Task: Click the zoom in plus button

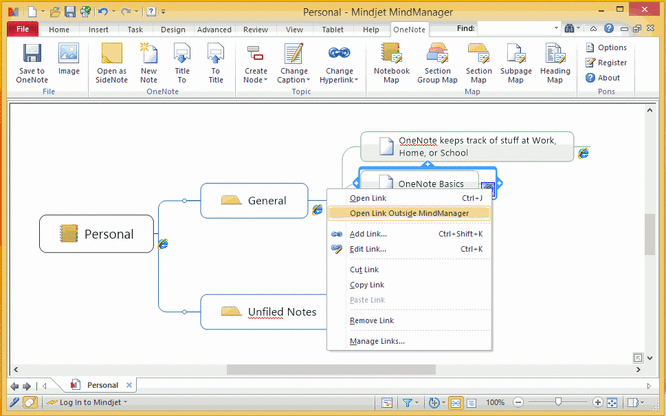Action: pyautogui.click(x=597, y=402)
